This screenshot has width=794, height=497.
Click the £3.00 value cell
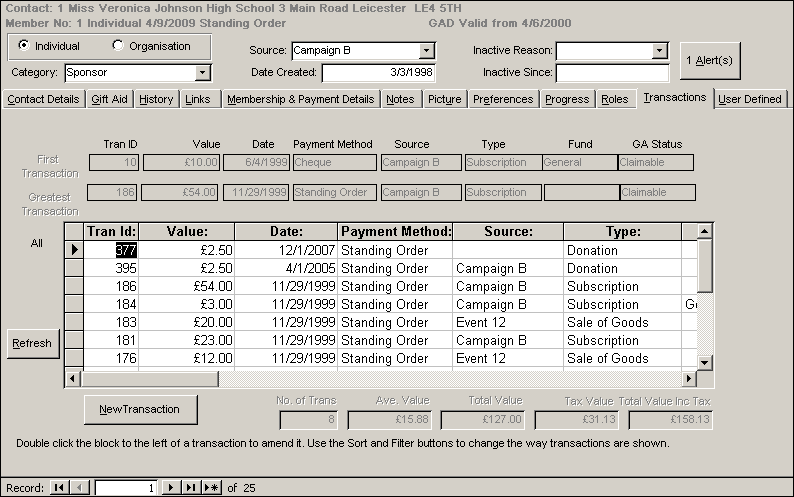click(187, 304)
